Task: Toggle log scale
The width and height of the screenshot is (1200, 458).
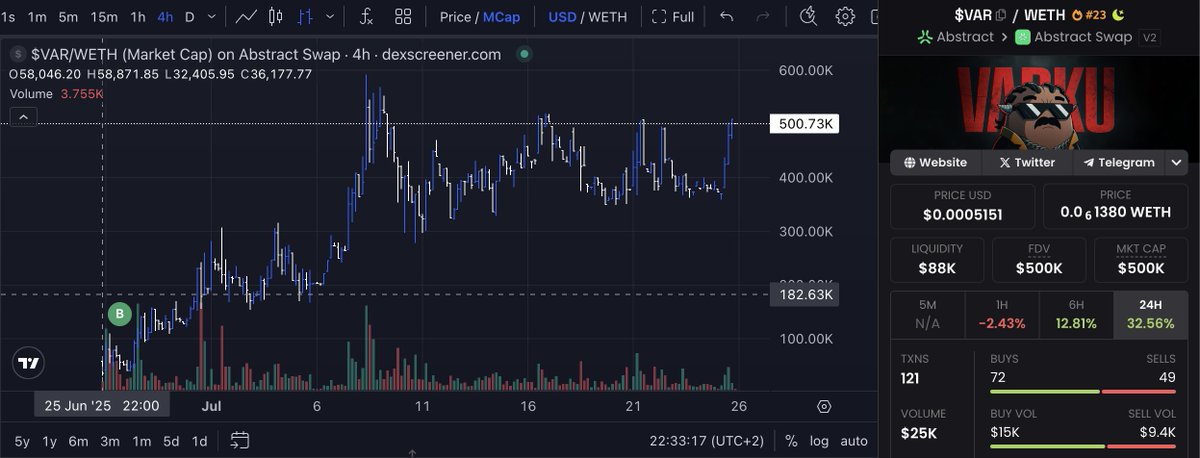Action: tap(819, 440)
